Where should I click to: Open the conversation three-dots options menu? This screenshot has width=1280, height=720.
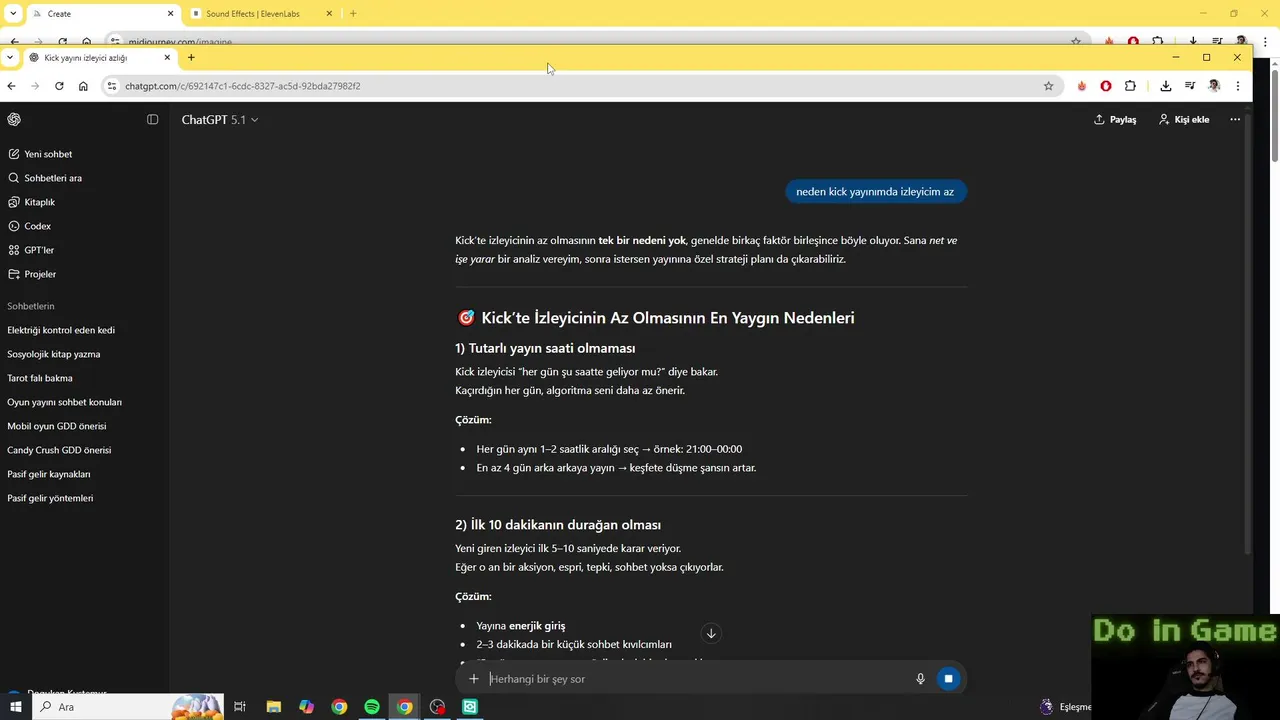pyautogui.click(x=1235, y=119)
